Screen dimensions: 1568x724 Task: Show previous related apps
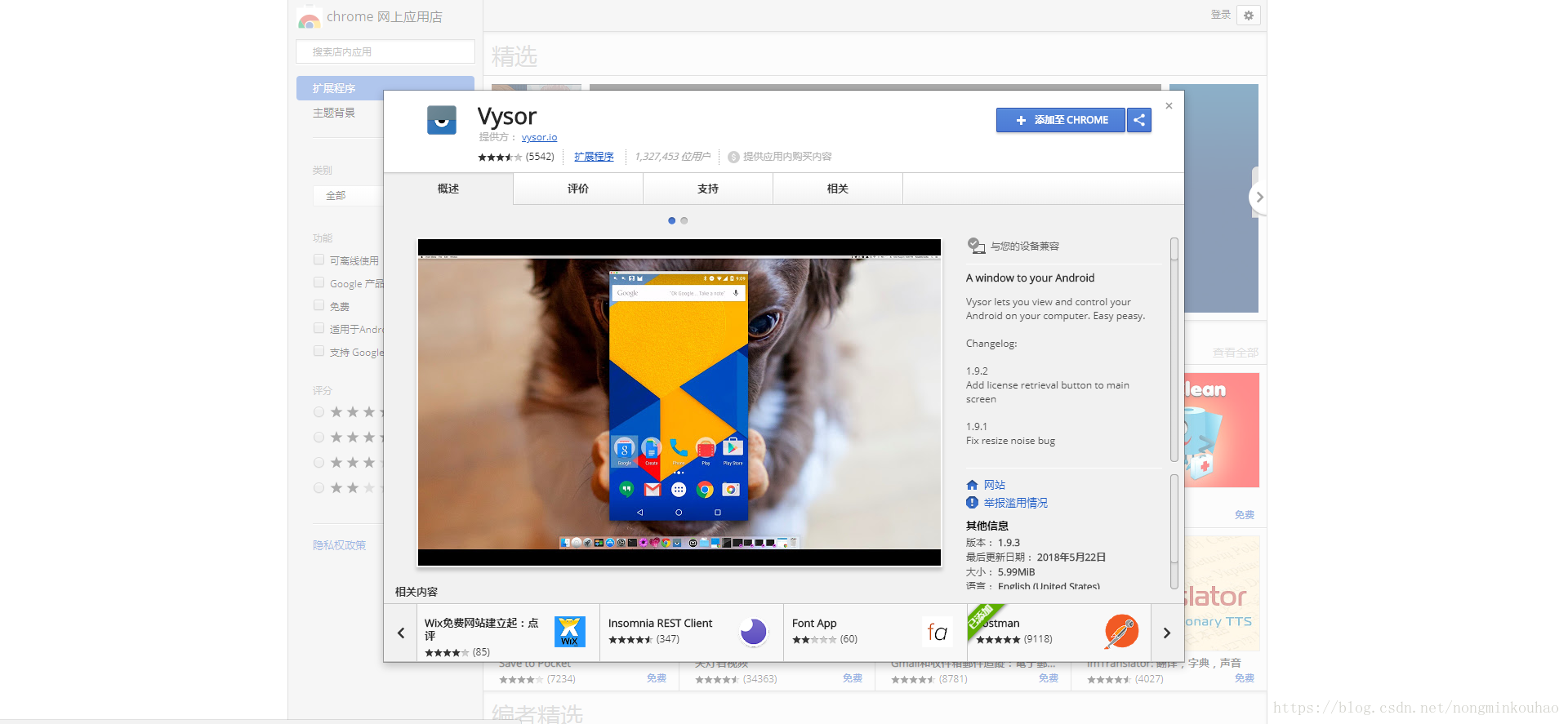[401, 633]
